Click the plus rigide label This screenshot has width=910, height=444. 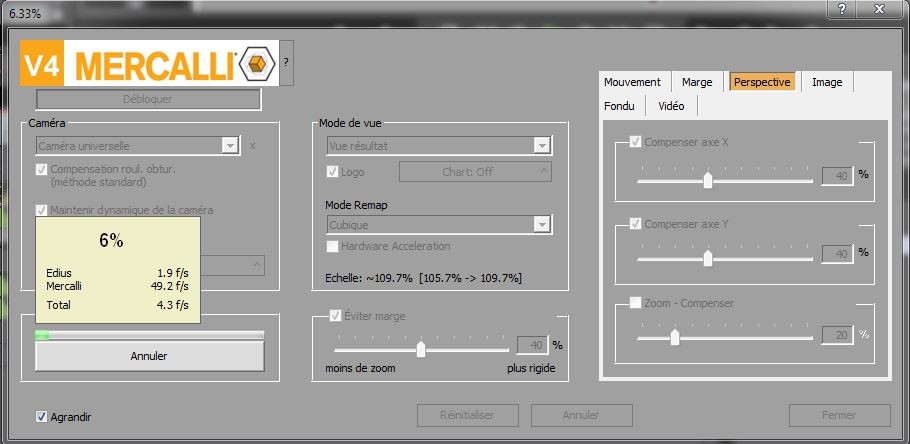531,368
